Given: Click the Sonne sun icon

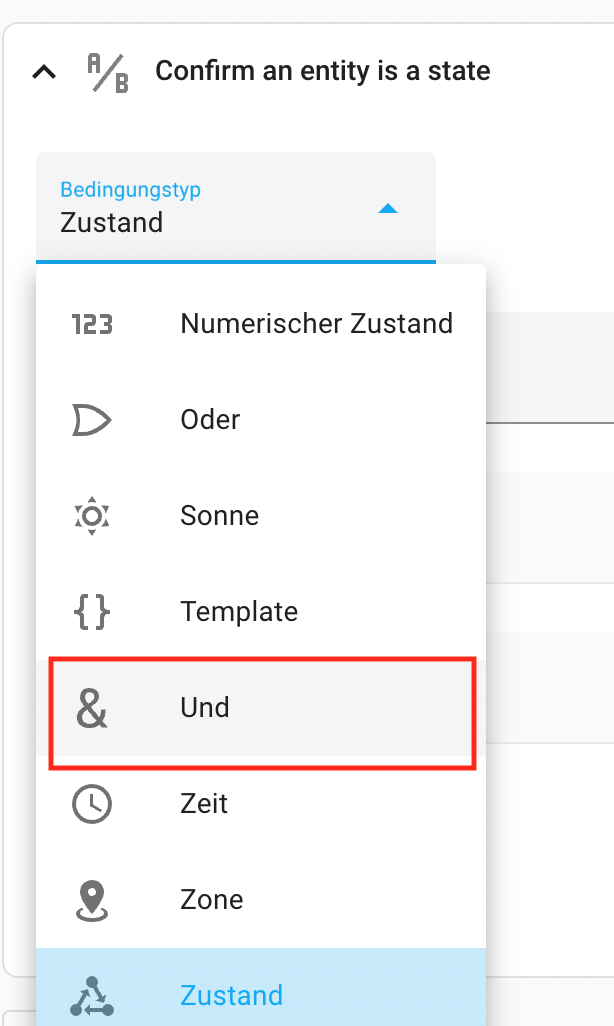Looking at the screenshot, I should tap(92, 516).
